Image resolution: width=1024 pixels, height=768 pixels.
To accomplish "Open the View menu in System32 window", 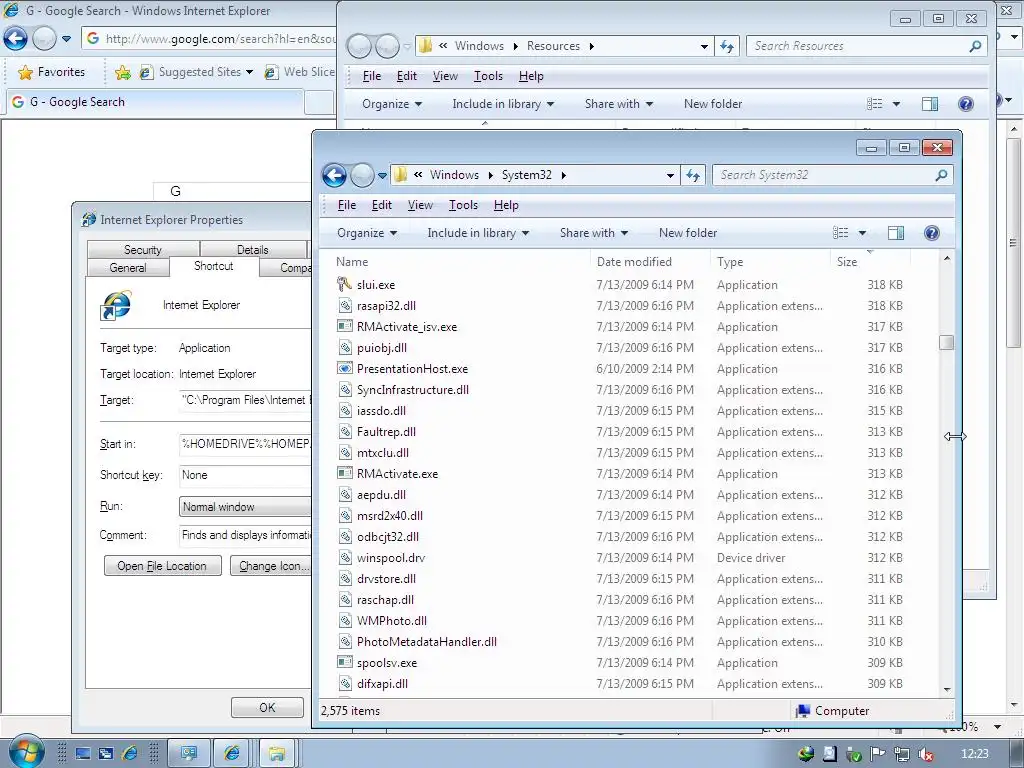I will pyautogui.click(x=420, y=205).
